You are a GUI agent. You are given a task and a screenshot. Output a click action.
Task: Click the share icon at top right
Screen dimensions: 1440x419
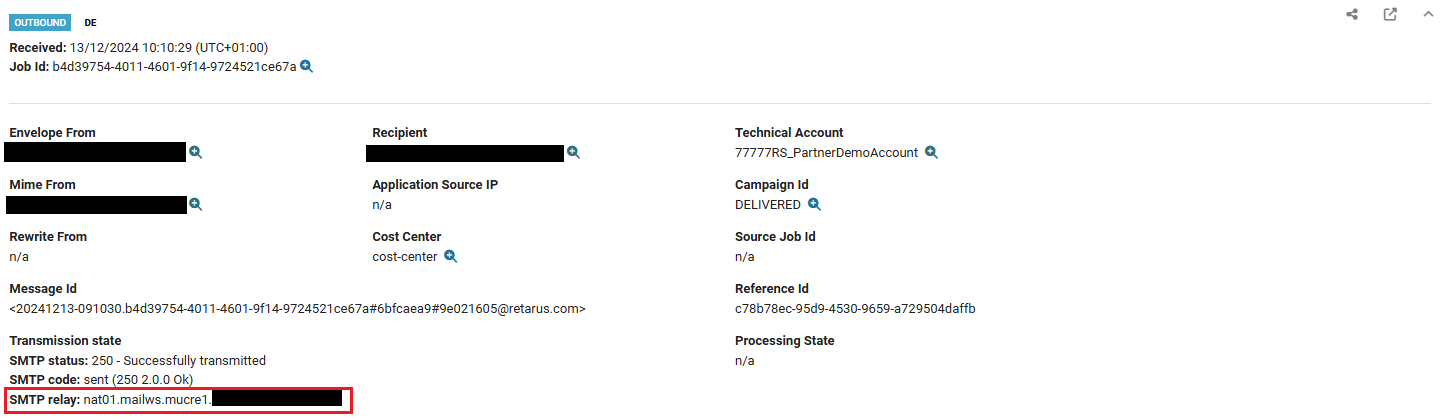1352,15
